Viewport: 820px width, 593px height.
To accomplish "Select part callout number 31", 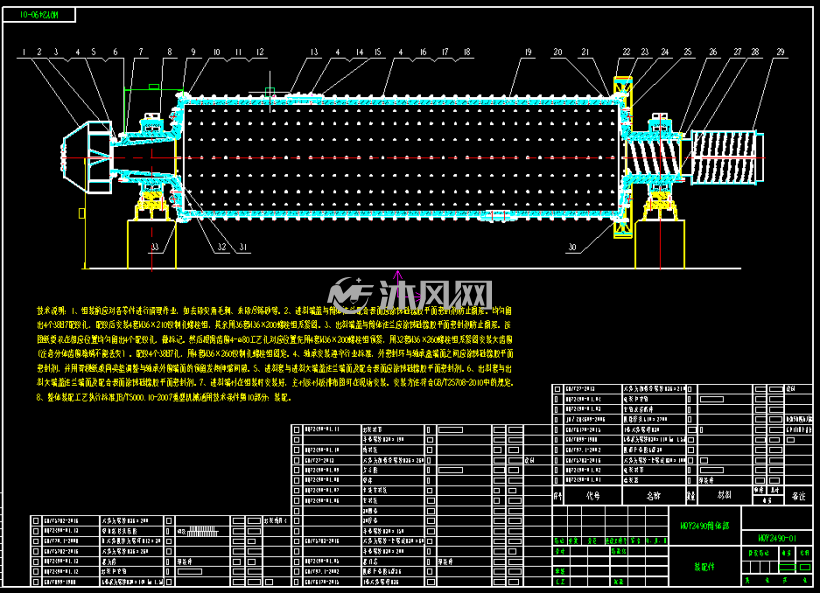I will coord(243,247).
